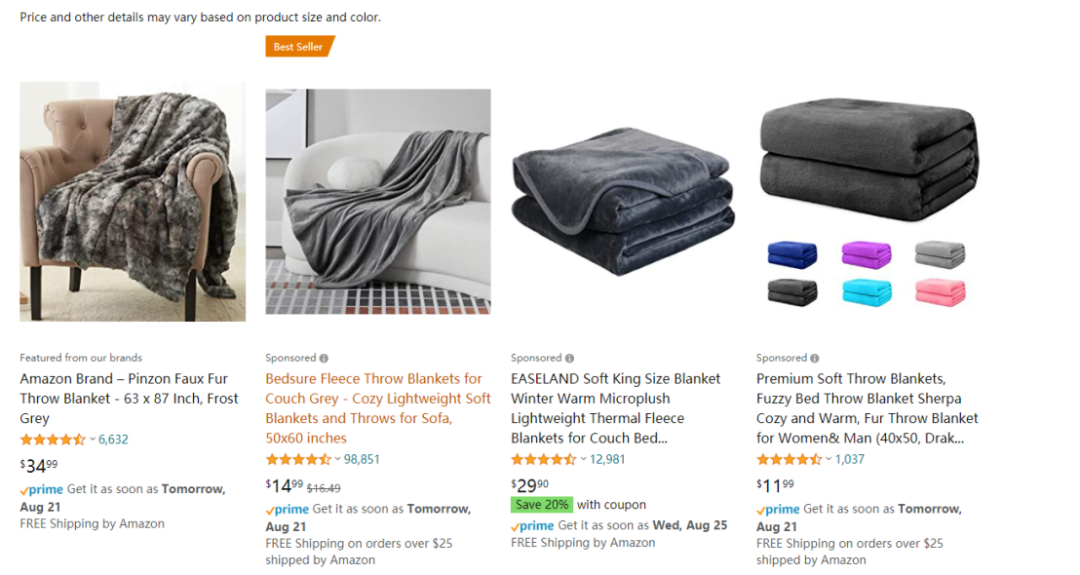The height and width of the screenshot is (575, 1080).
Task: Open the Pinzon faux fur blanket image
Action: tap(133, 202)
